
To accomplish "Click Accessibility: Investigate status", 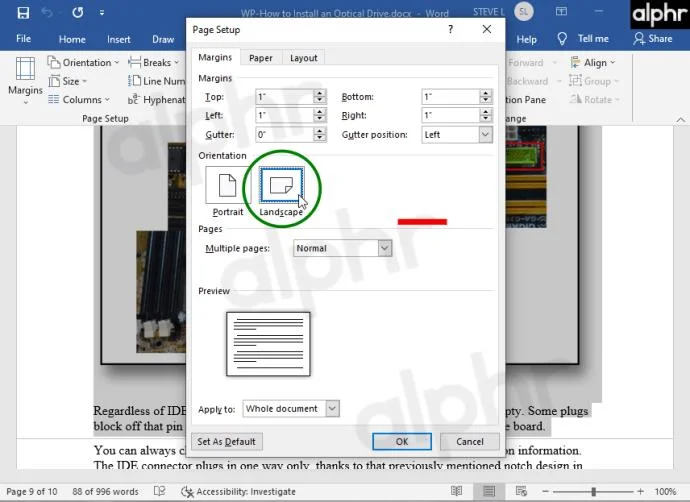I will pos(239,491).
